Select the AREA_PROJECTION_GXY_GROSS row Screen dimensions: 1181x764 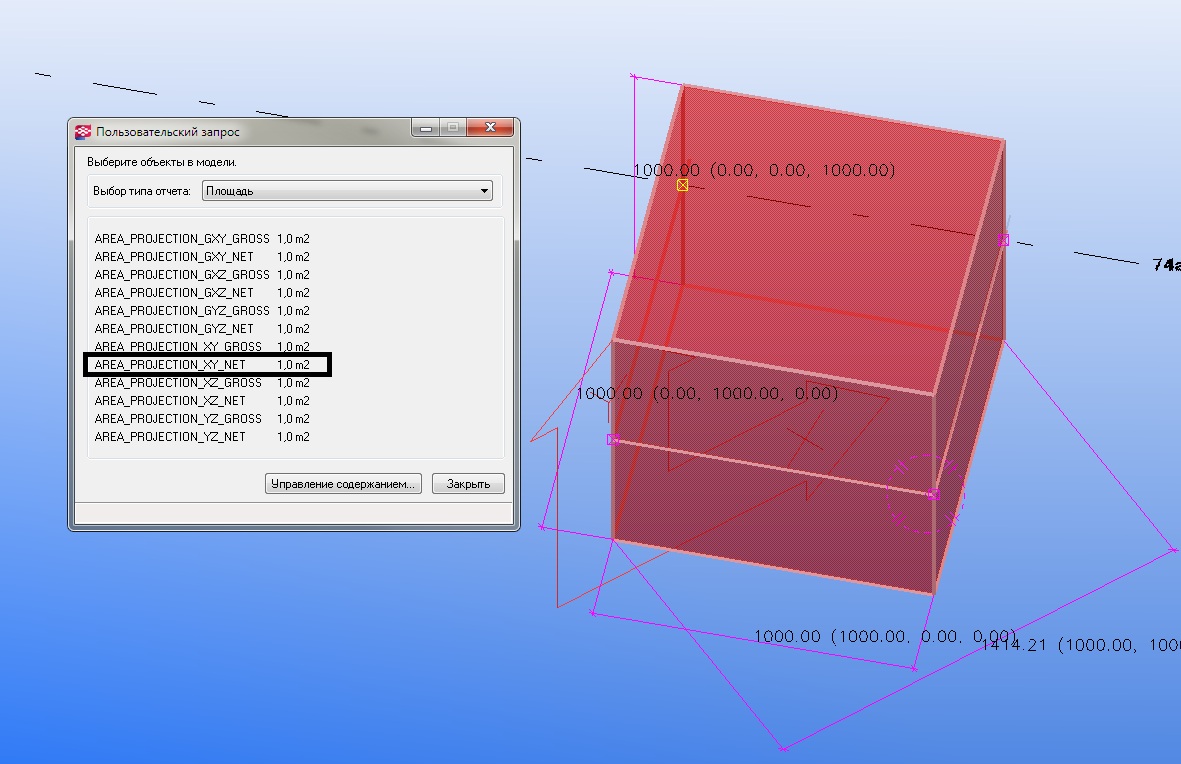tap(182, 239)
